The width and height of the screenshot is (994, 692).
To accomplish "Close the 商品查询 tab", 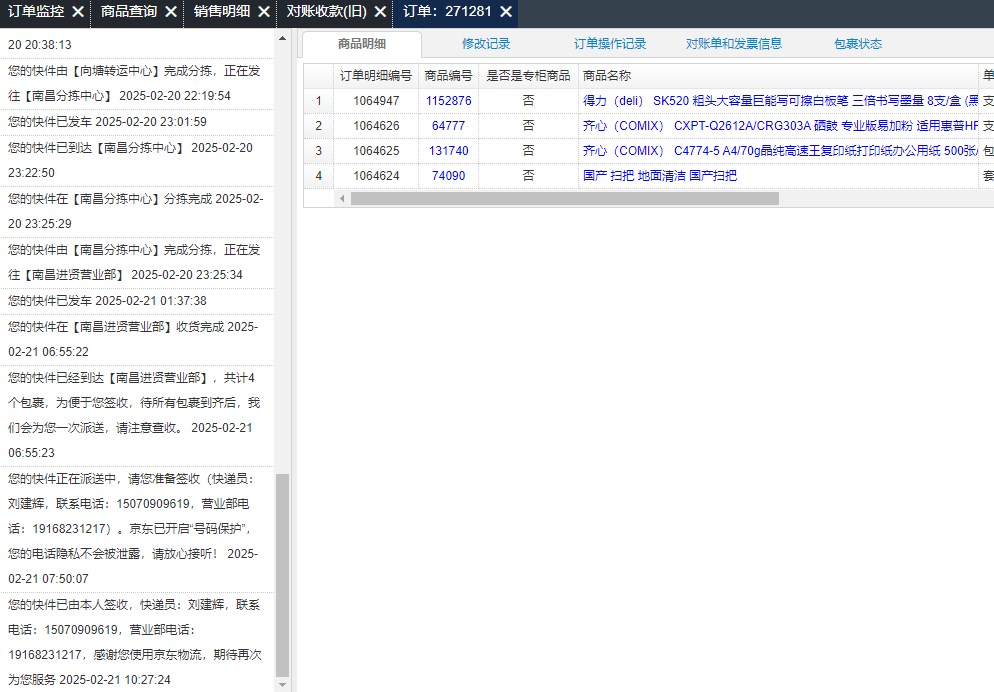I will point(171,12).
